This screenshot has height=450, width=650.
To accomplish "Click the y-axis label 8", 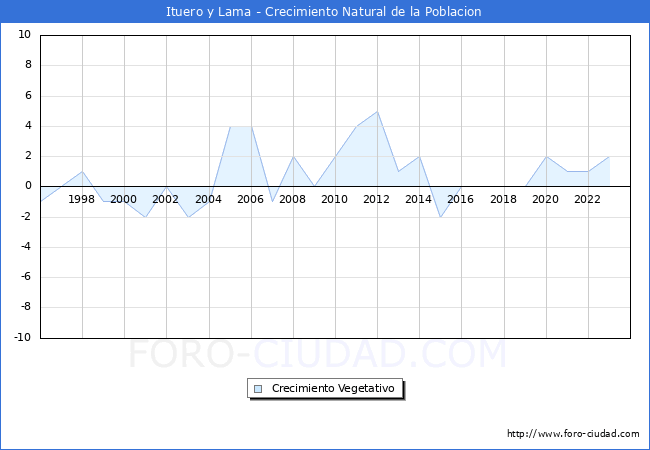I will click(28, 65).
